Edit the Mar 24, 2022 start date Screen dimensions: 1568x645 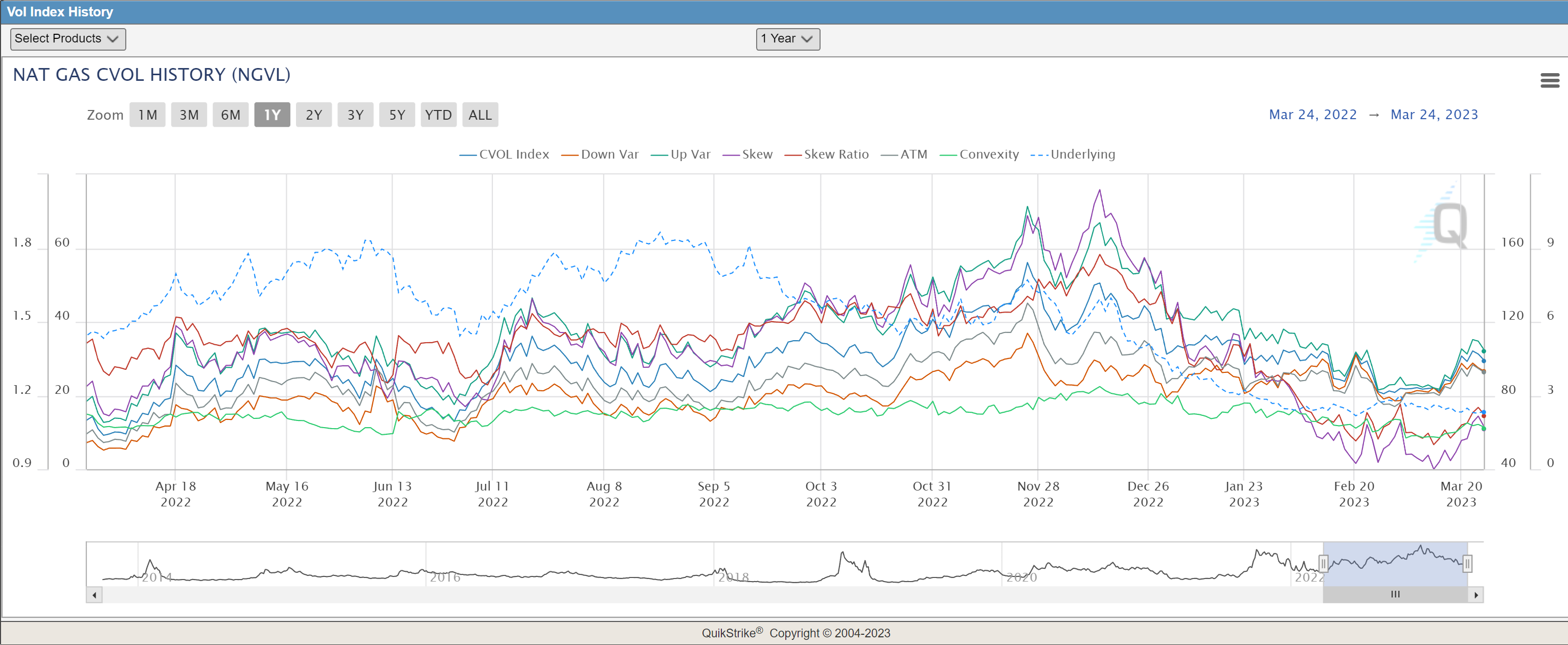click(1312, 115)
